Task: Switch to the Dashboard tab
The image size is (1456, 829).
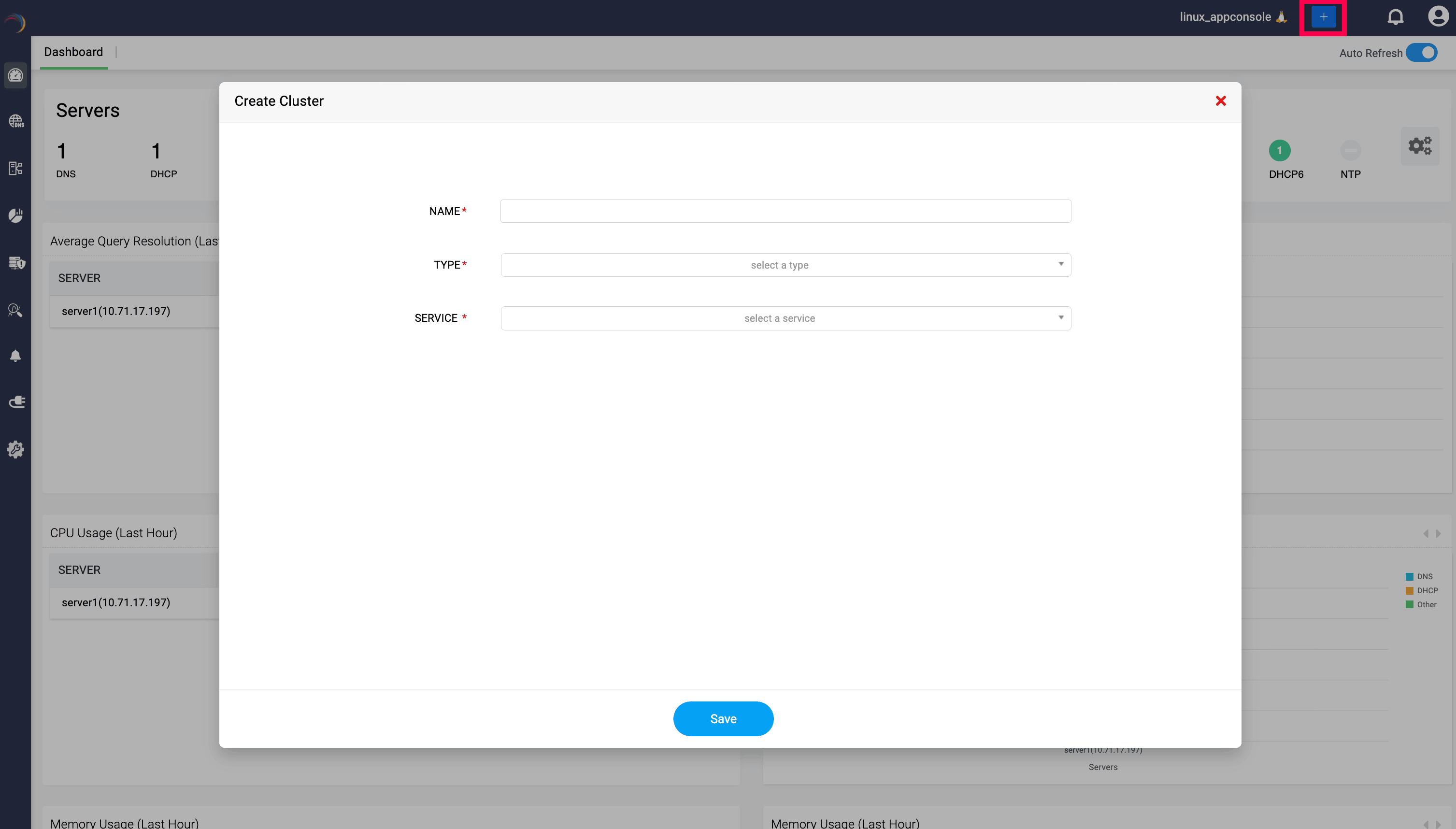Action: 73,52
